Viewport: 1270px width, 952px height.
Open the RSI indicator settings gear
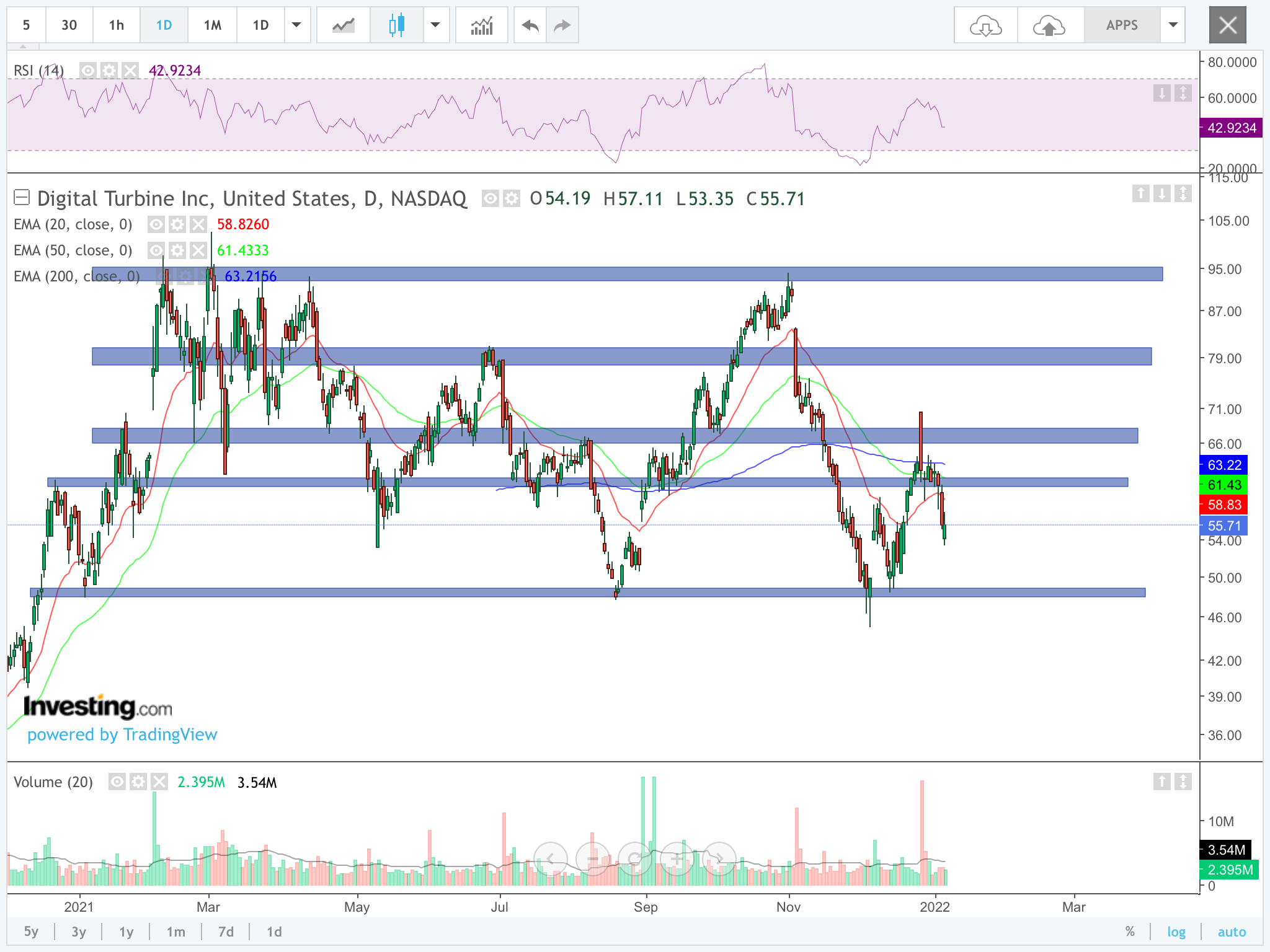coord(109,70)
